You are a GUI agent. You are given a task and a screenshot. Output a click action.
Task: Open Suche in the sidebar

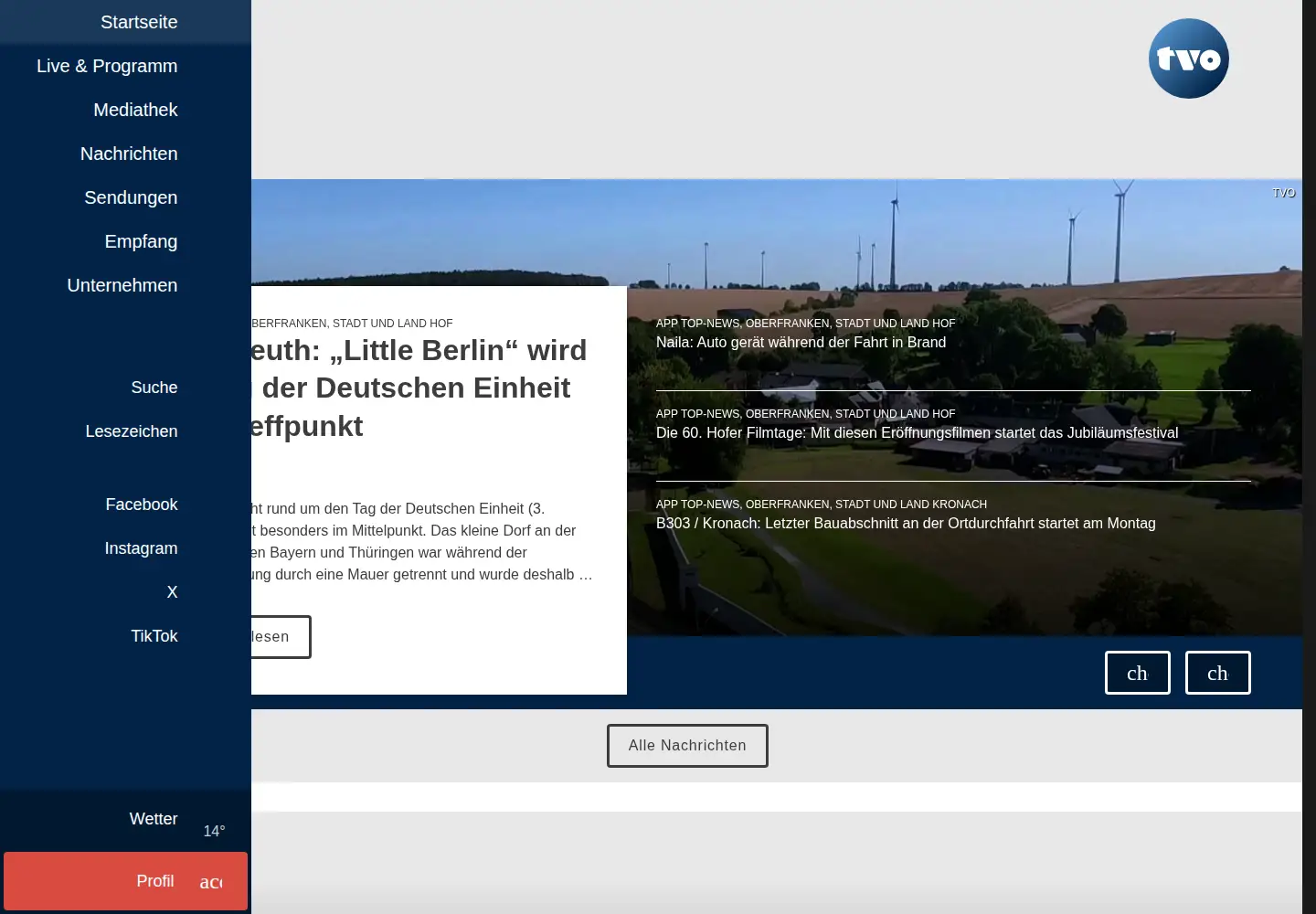tap(125, 388)
